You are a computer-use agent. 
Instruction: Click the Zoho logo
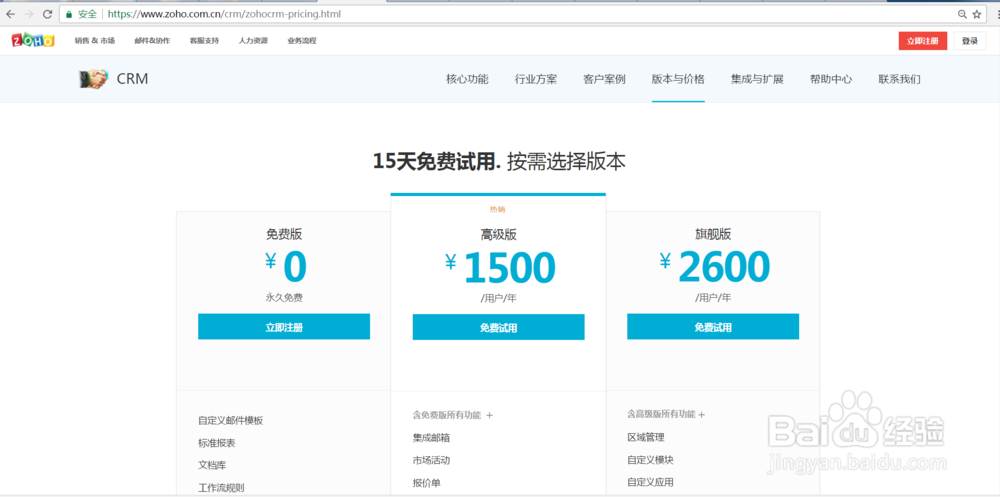[x=33, y=40]
